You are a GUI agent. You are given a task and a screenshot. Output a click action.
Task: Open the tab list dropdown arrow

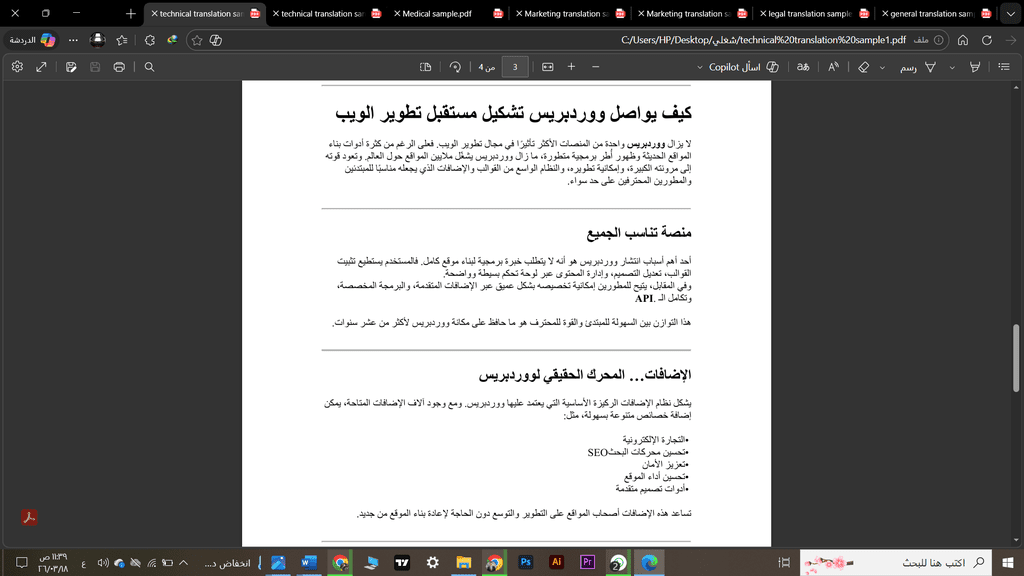(1011, 13)
